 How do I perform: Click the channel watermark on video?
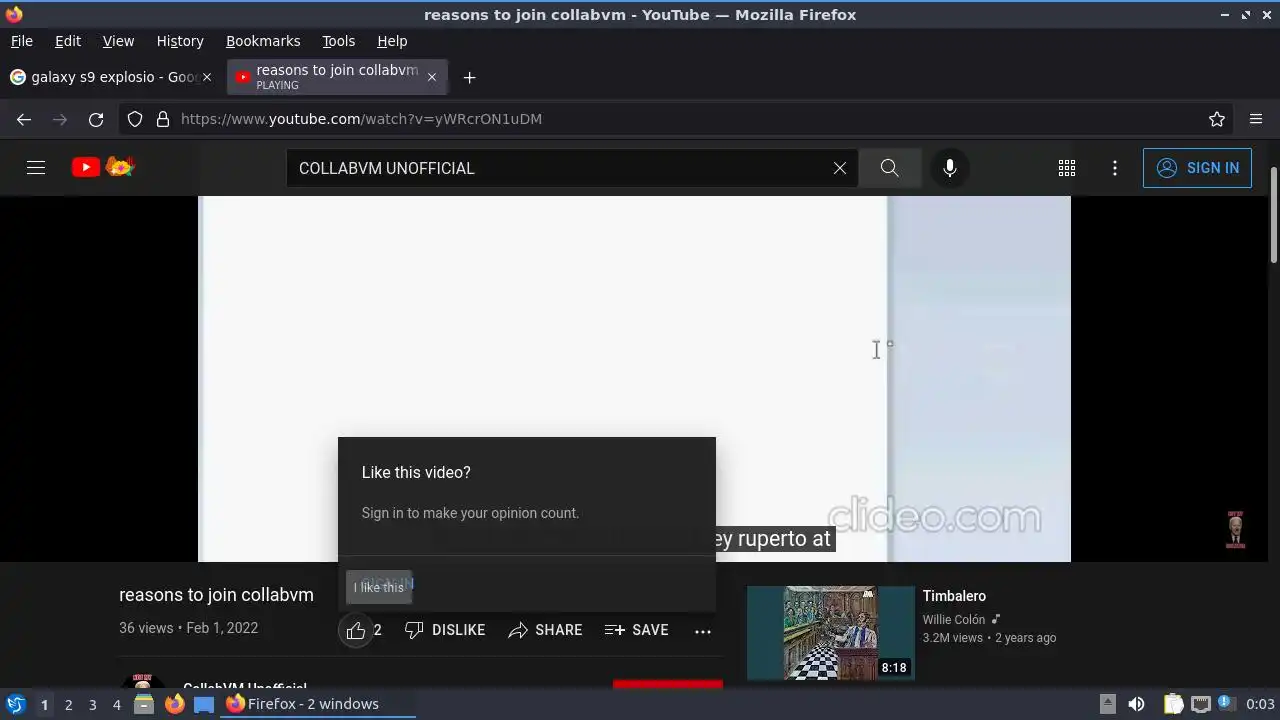[1235, 529]
